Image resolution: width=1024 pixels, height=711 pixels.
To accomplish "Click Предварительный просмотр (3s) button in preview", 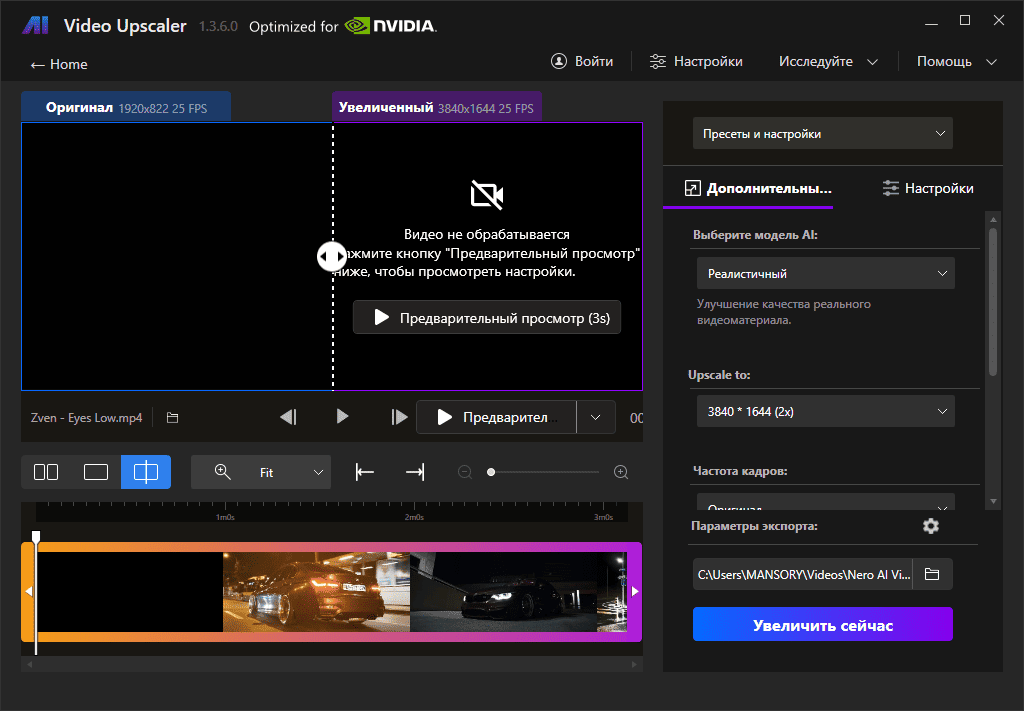I will [x=487, y=318].
